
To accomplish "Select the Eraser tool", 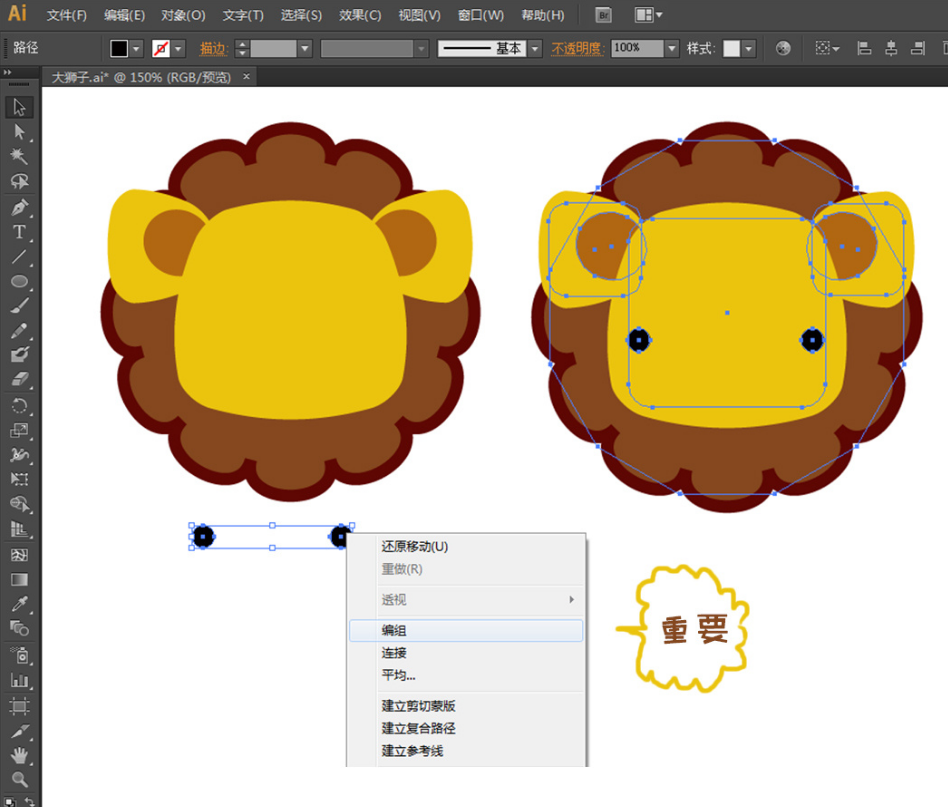I will 19,380.
